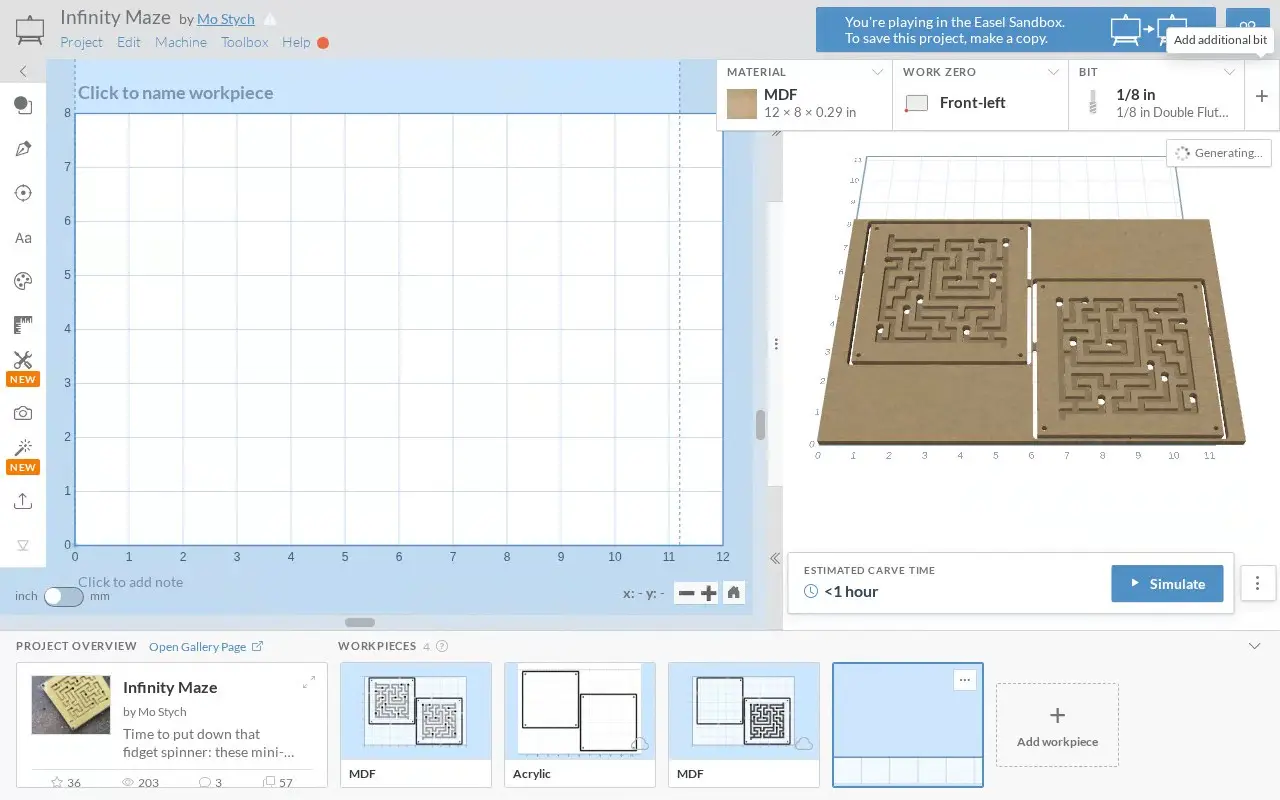This screenshot has width=1280, height=800.
Task: Toggle units between inch and mm
Action: (64, 596)
